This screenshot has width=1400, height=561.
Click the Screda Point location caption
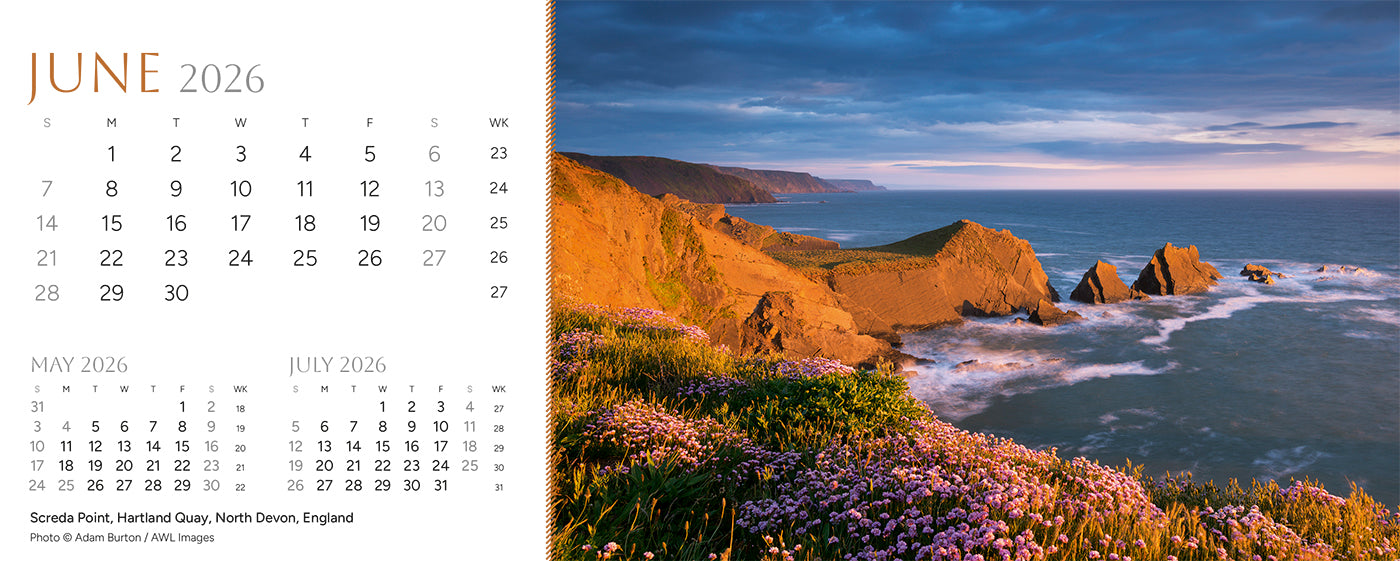click(191, 518)
